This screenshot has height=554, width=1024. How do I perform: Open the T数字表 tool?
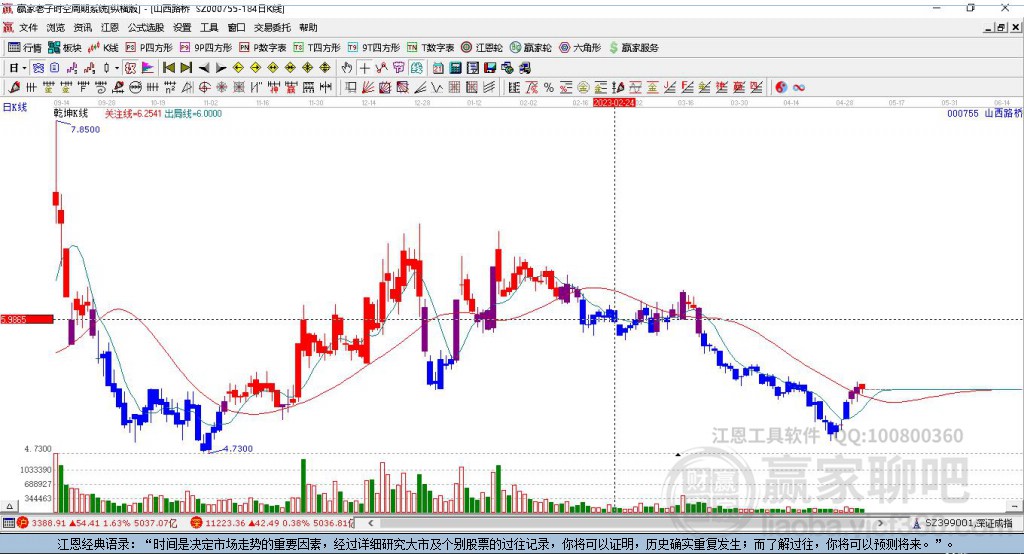(x=430, y=48)
